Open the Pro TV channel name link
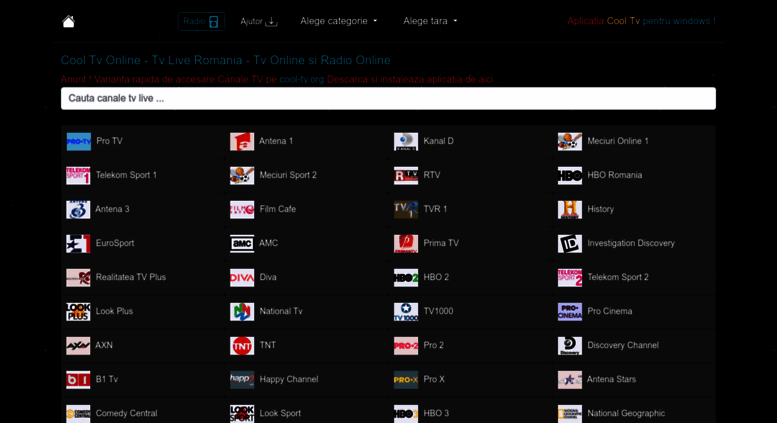The width and height of the screenshot is (777, 423). 110,141
